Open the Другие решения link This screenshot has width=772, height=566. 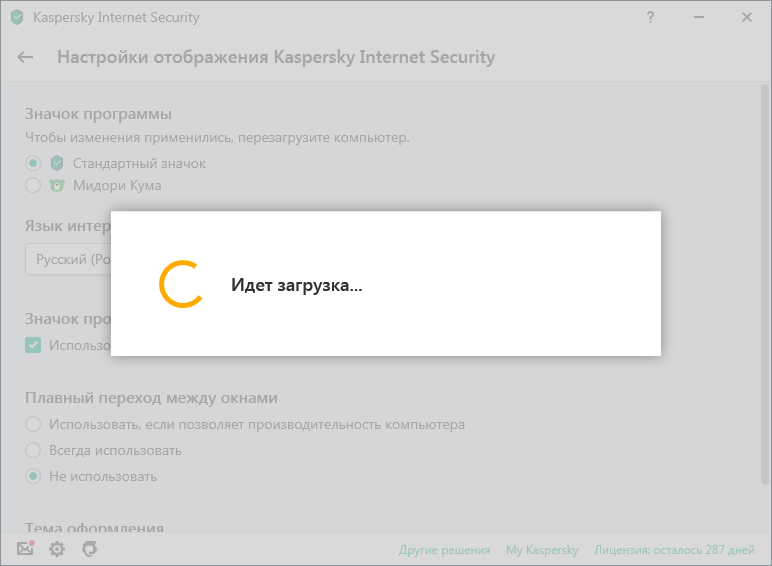tap(444, 550)
